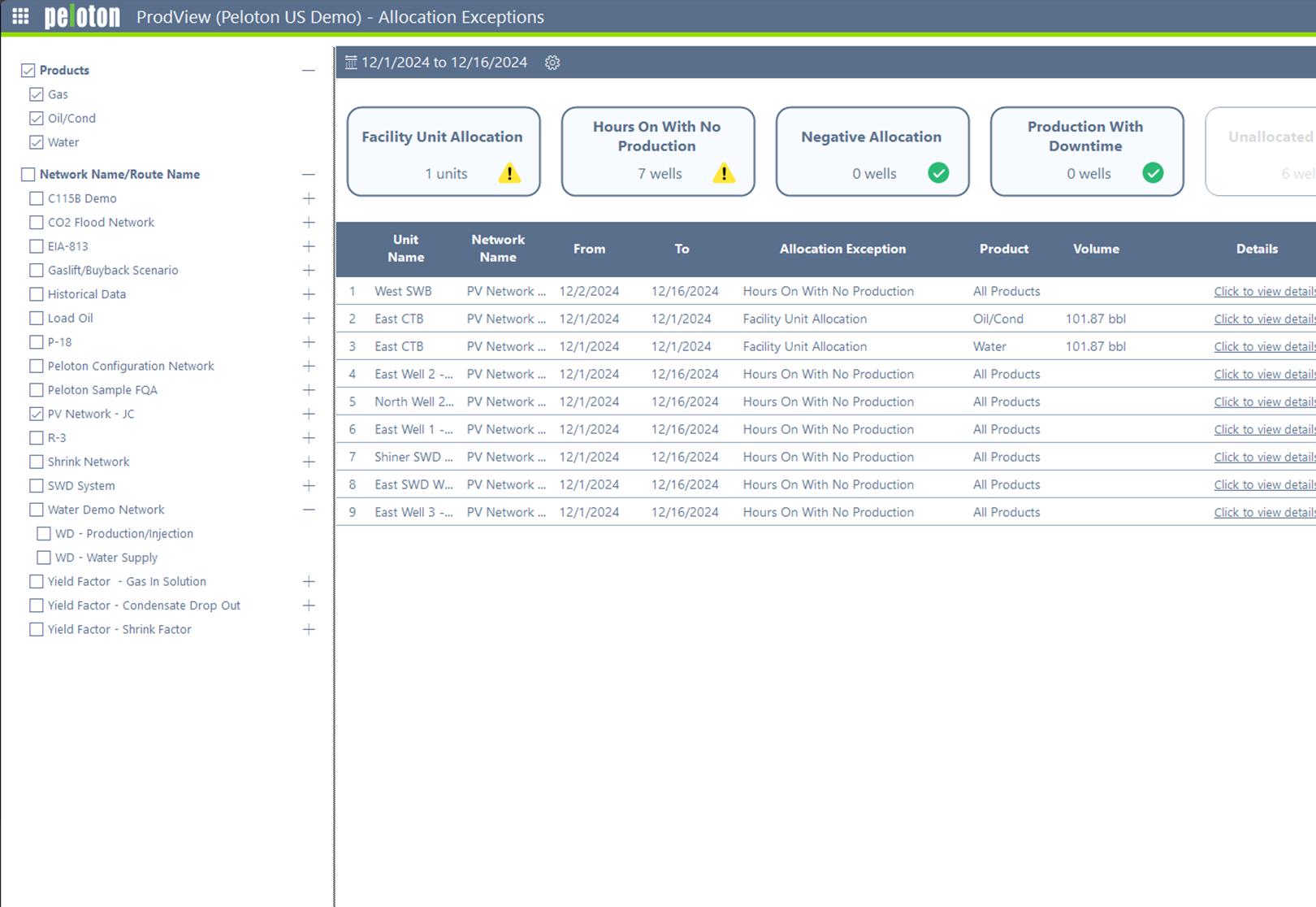The image size is (1316, 907).
Task: Expand the CO2 Flood Network tree item
Action: (x=309, y=222)
